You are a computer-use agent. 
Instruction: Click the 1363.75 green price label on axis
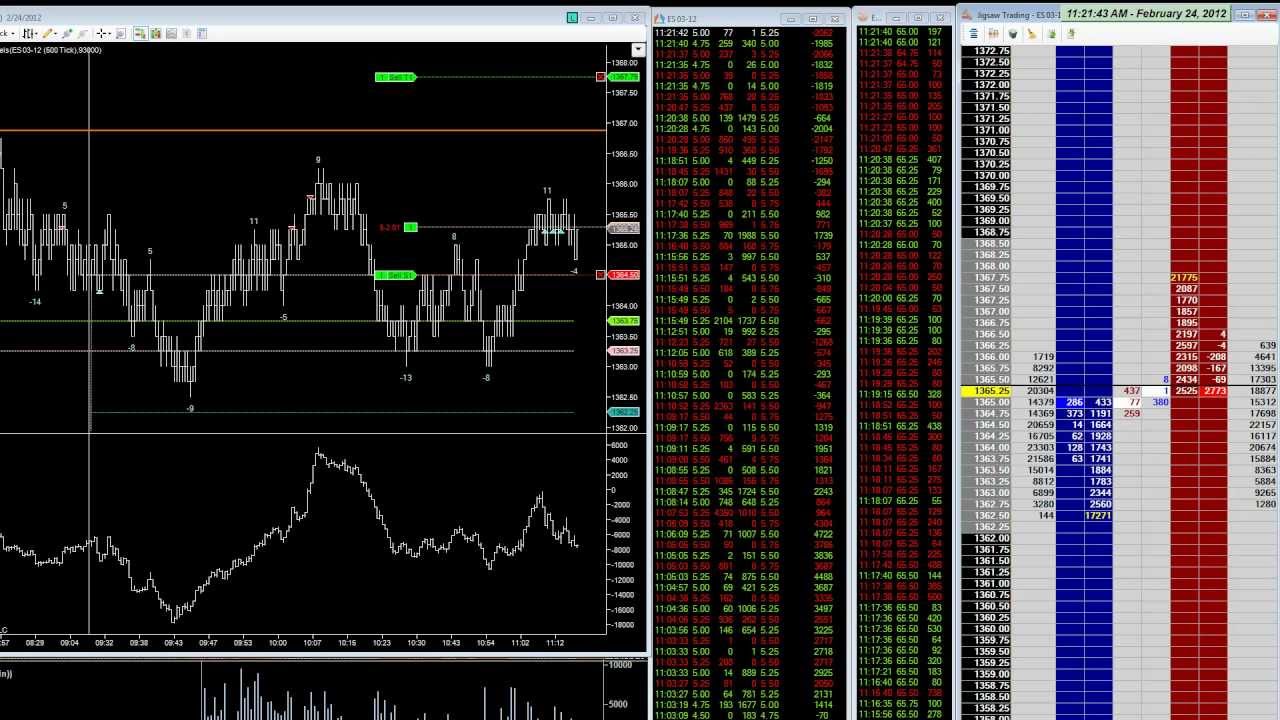624,321
